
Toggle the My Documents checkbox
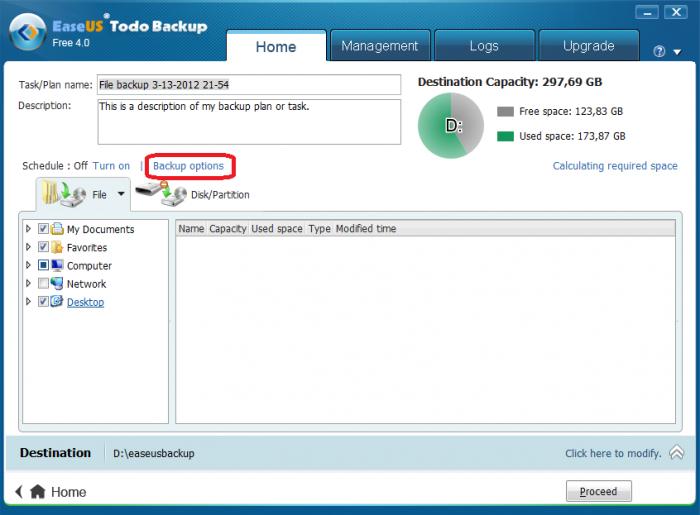click(43, 229)
